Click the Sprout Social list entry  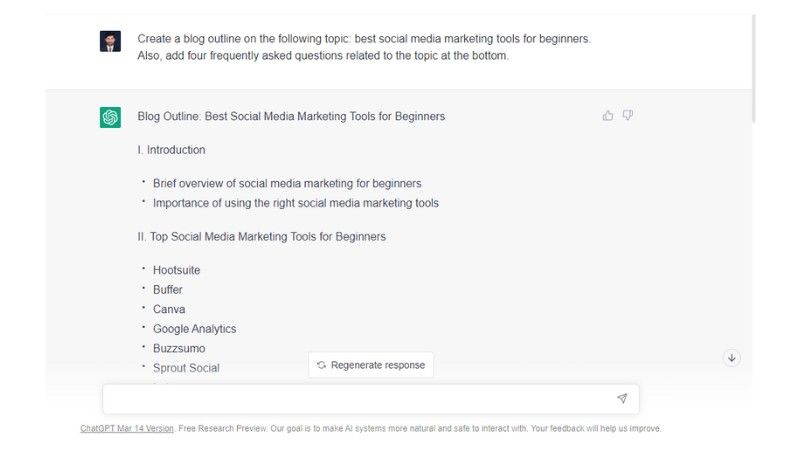186,368
